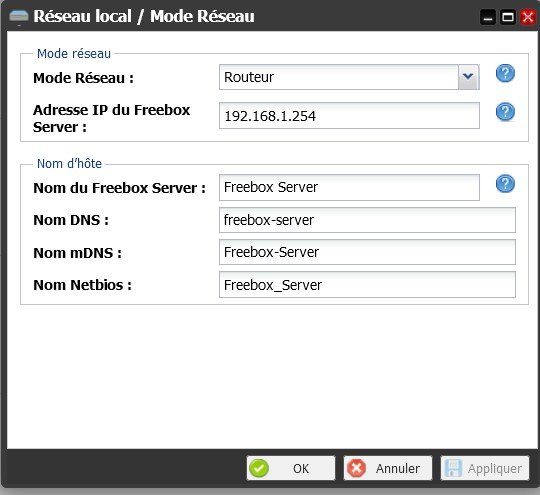The height and width of the screenshot is (495, 540).
Task: Click the "Nom DNS :" label
Action: 71,220
